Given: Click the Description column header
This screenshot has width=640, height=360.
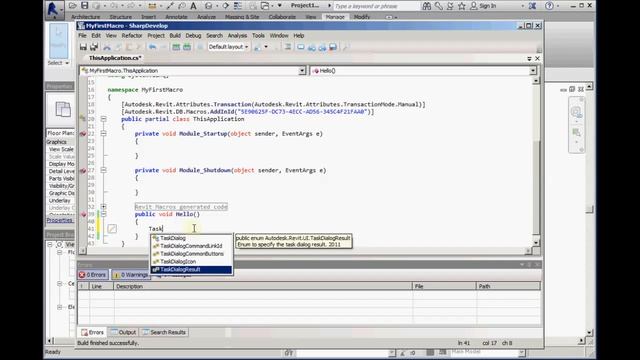Looking at the screenshot, I should point(263,286).
